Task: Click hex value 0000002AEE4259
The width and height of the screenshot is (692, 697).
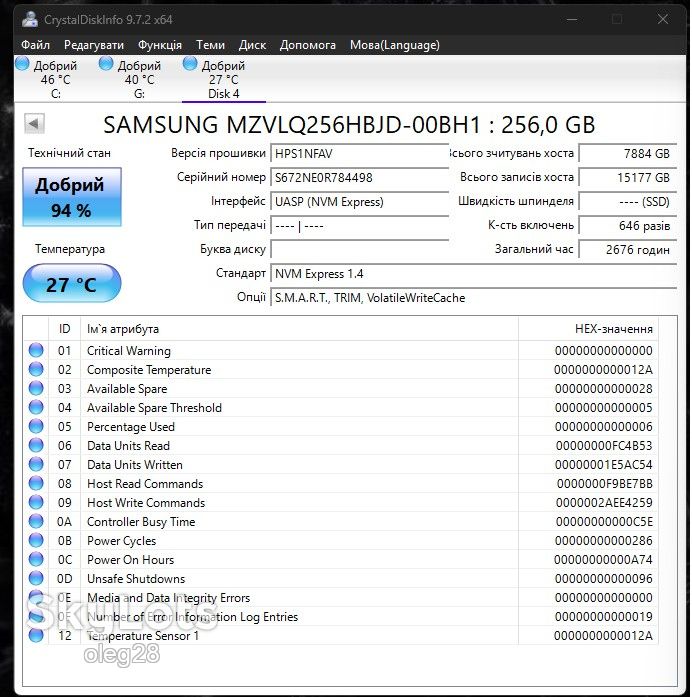Action: coord(604,503)
